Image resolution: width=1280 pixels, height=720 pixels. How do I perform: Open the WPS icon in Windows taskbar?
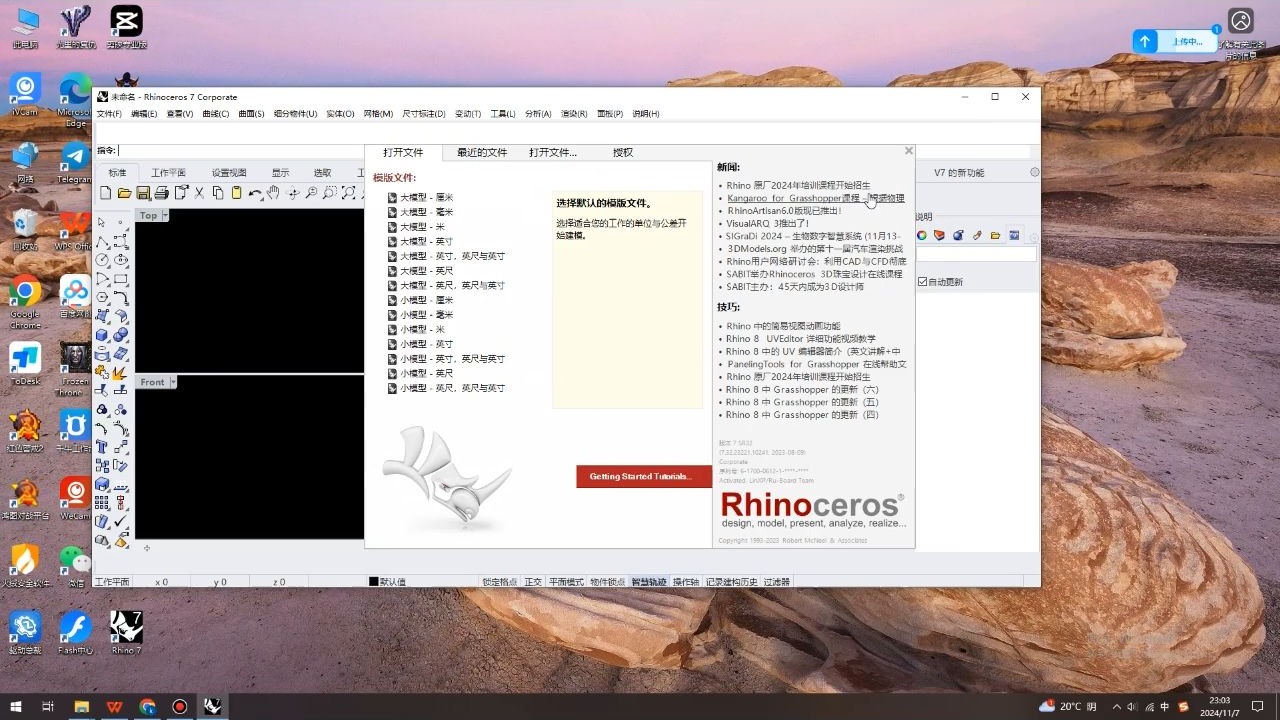click(115, 706)
